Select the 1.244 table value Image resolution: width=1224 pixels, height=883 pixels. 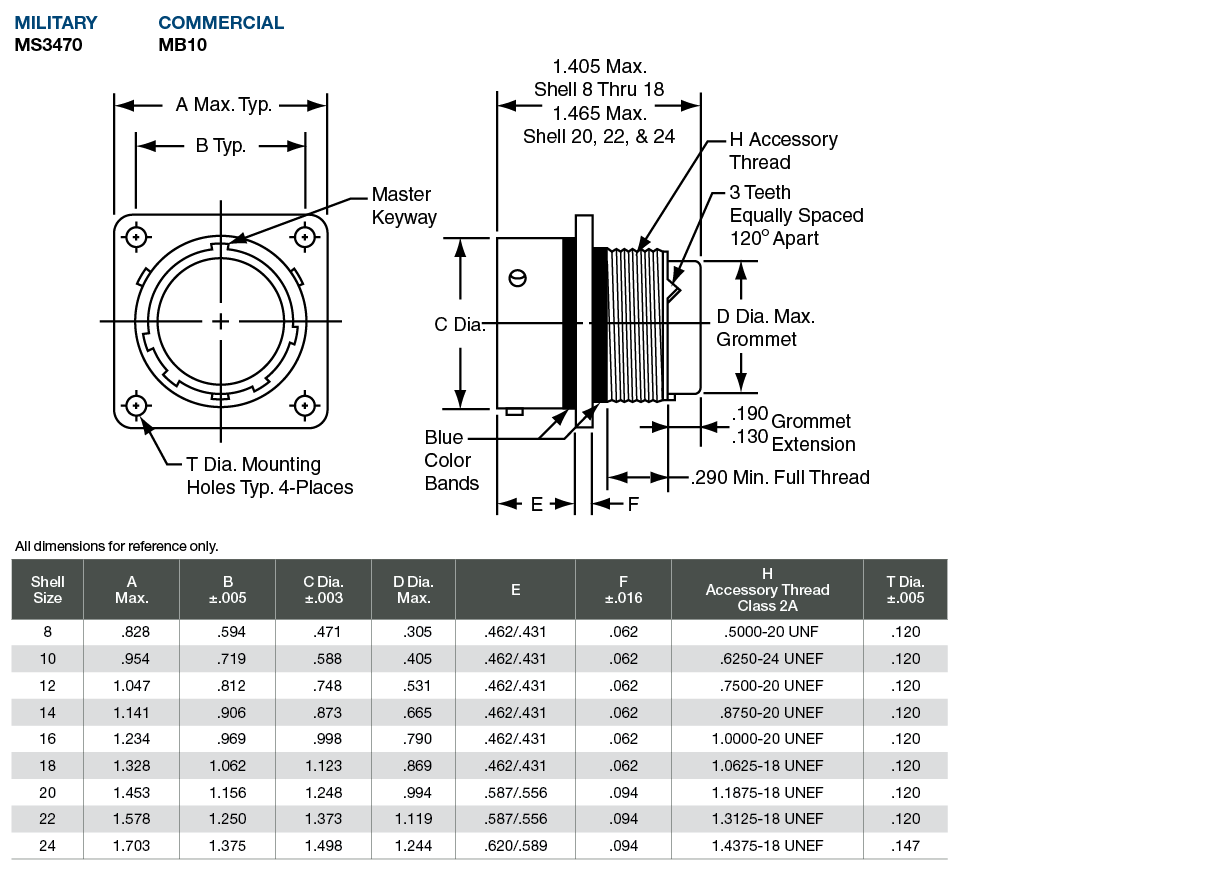(x=414, y=846)
